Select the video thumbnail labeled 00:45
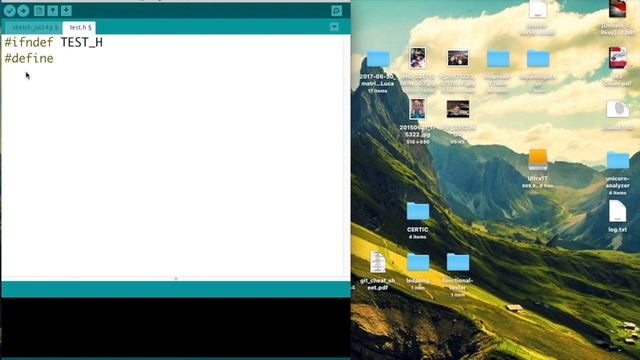This screenshot has height=360, width=640. pos(458,109)
